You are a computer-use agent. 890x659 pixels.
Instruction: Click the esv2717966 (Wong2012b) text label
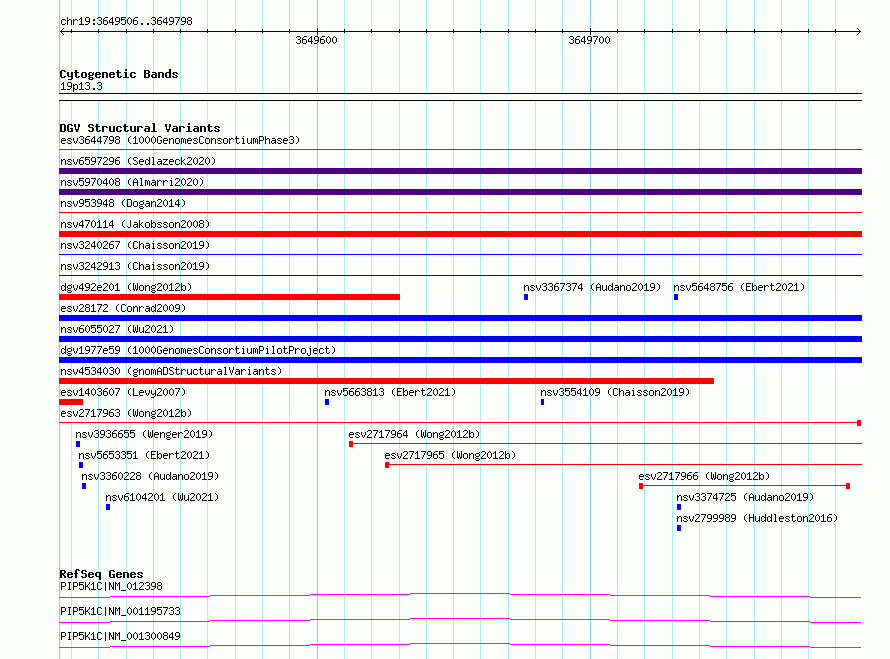point(704,476)
